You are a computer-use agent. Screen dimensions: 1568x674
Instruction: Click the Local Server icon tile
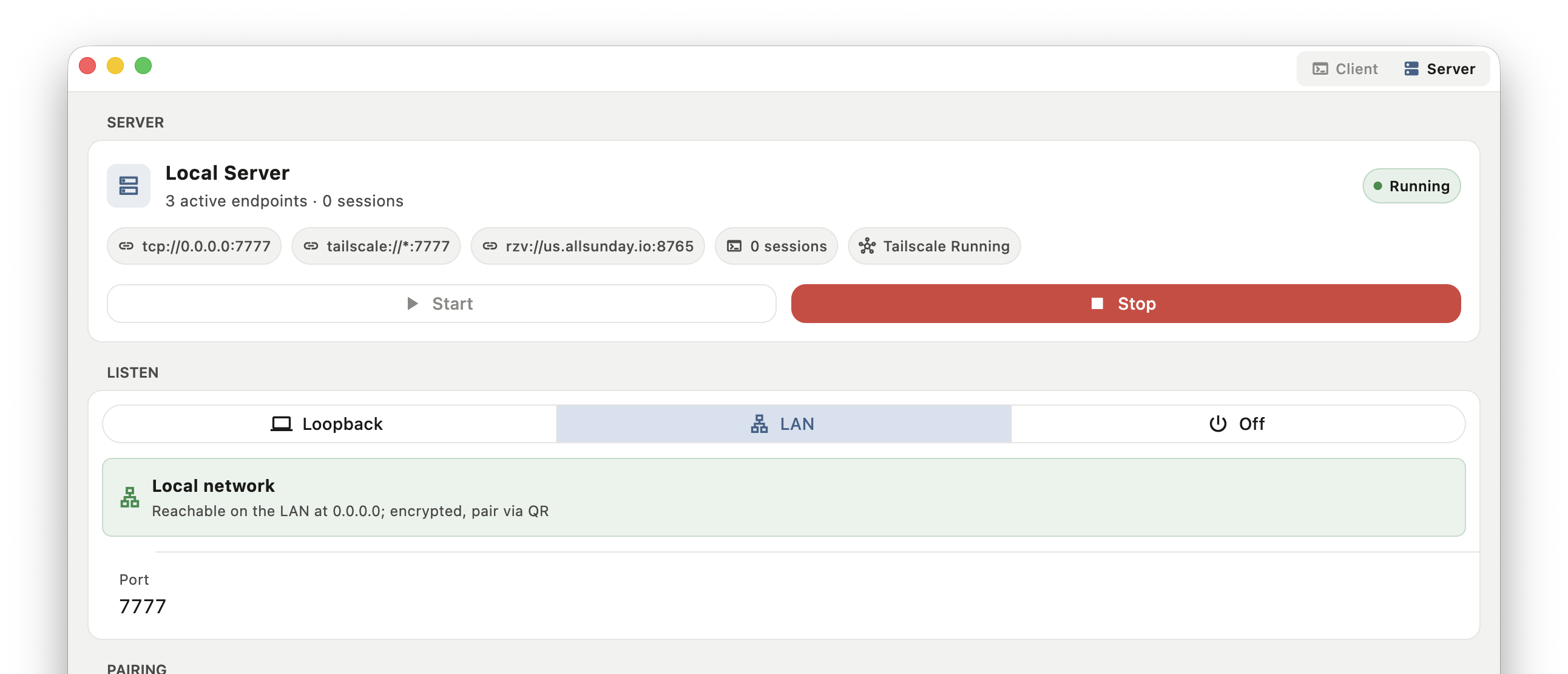(x=129, y=186)
